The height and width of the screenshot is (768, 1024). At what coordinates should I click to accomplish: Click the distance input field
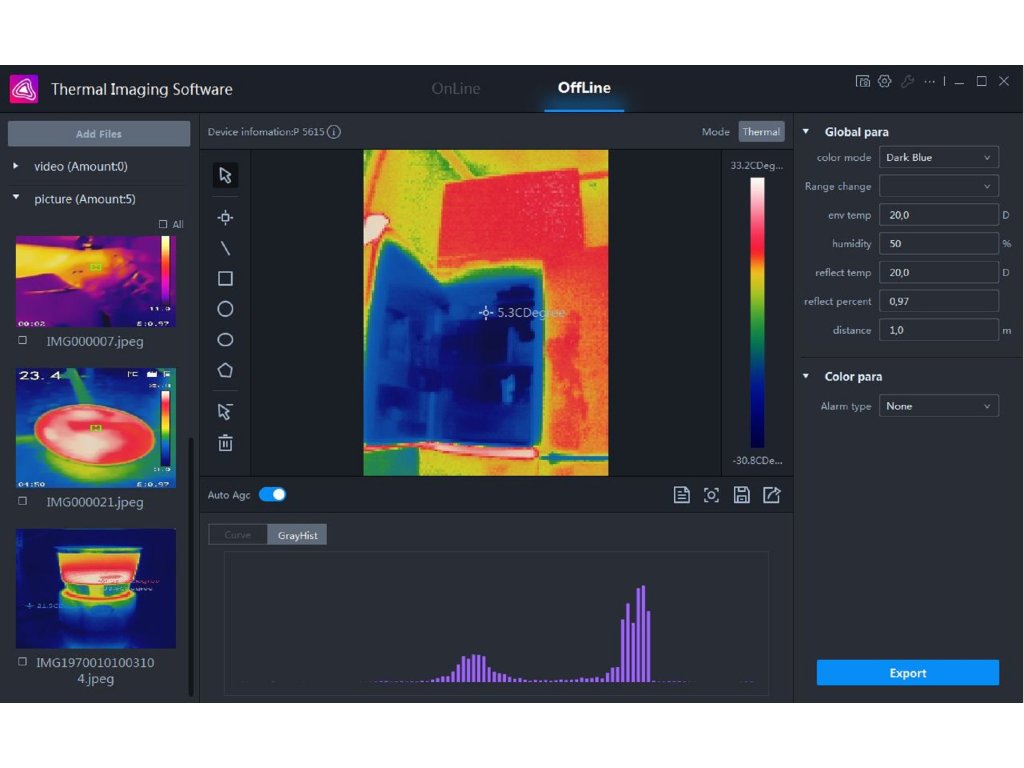tap(938, 330)
